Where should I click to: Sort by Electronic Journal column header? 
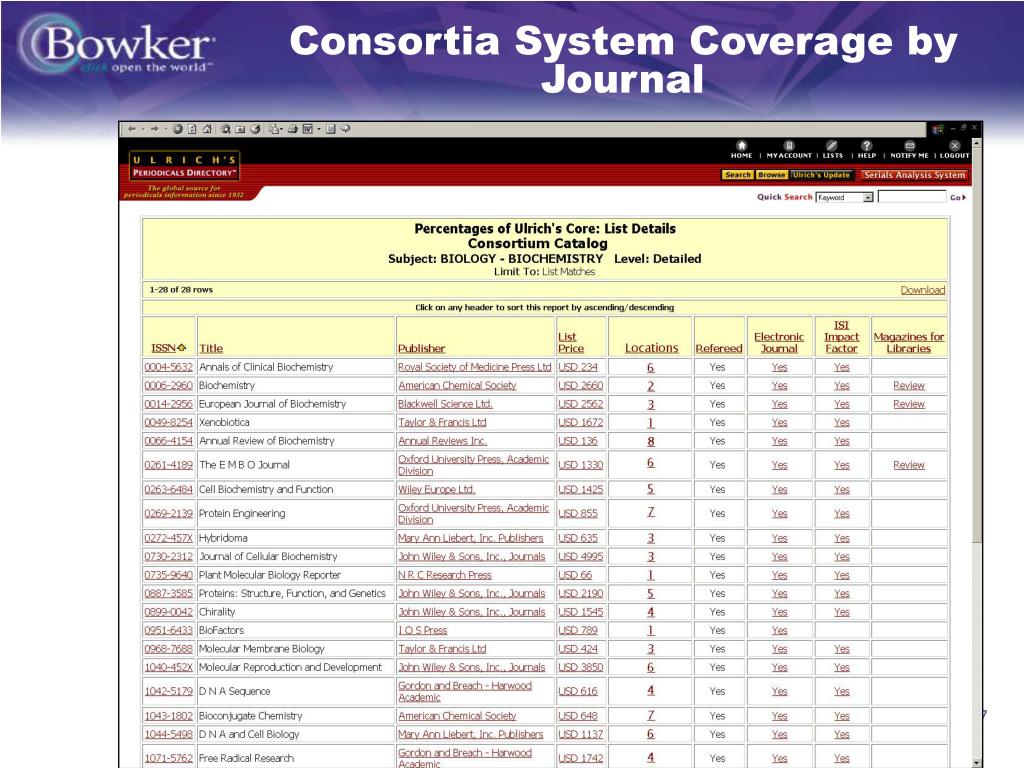point(779,342)
